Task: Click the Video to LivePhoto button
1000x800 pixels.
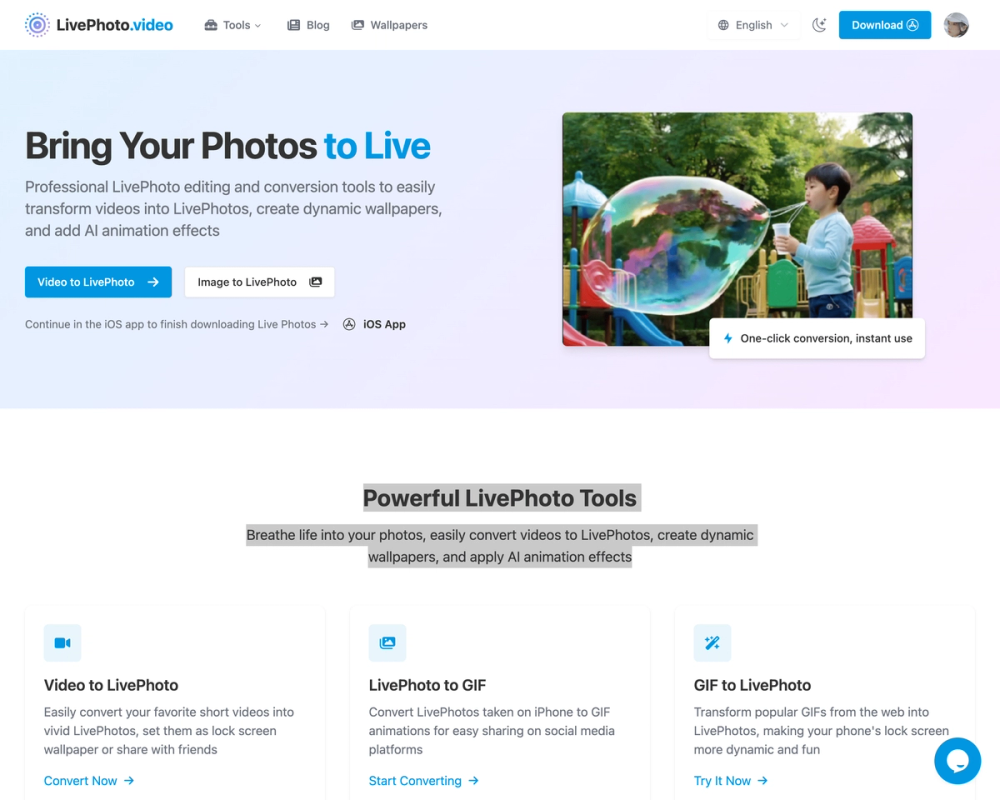Action: pos(98,282)
